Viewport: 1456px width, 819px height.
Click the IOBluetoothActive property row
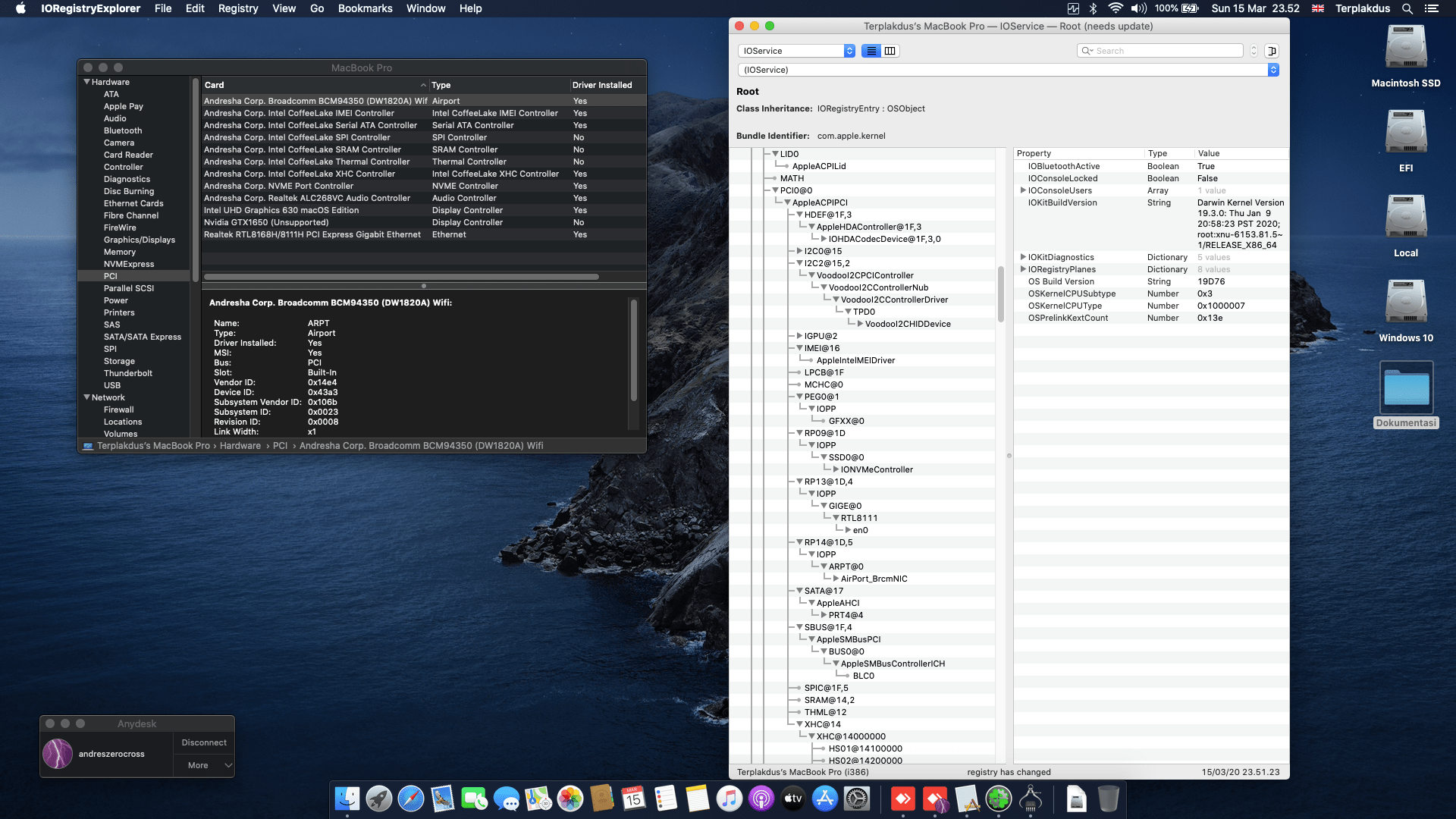pyautogui.click(x=1150, y=166)
